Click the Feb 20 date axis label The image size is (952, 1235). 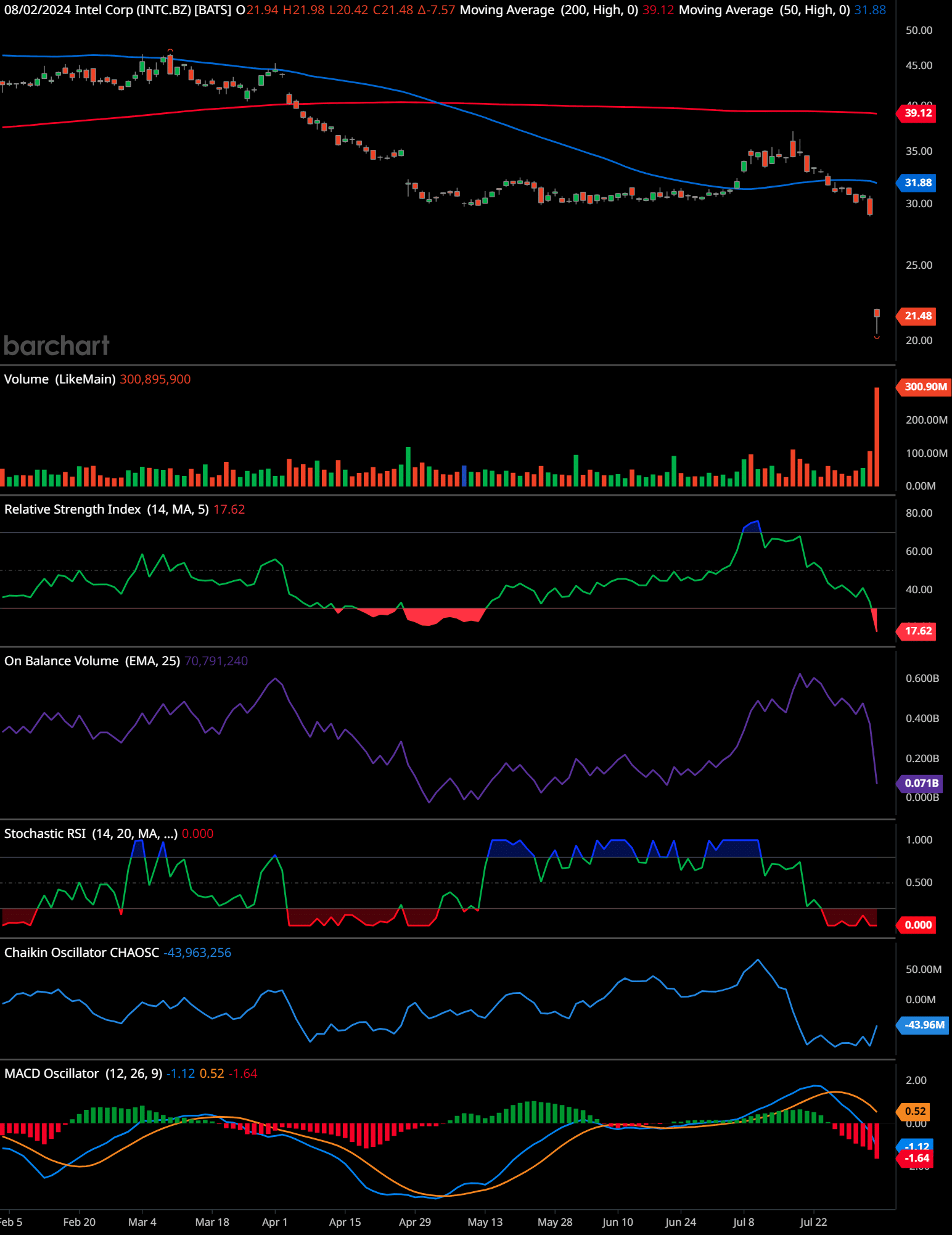(x=80, y=1222)
